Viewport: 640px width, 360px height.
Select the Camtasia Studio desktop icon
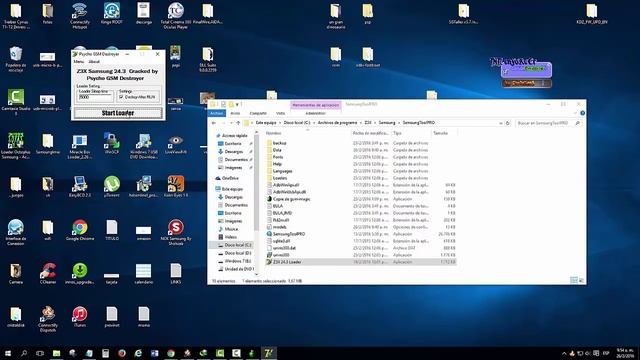16,102
